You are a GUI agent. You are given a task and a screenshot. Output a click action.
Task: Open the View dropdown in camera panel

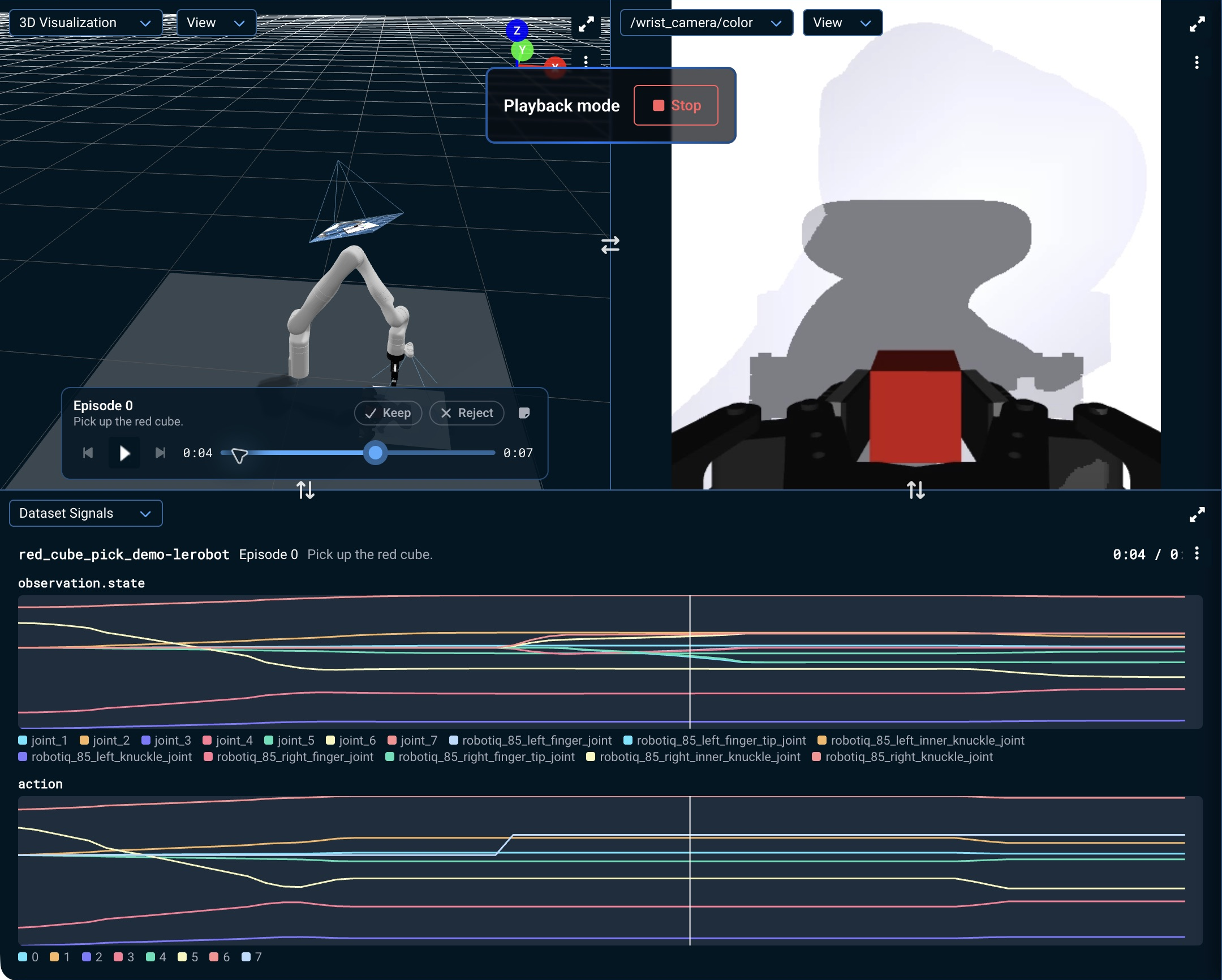[x=842, y=23]
